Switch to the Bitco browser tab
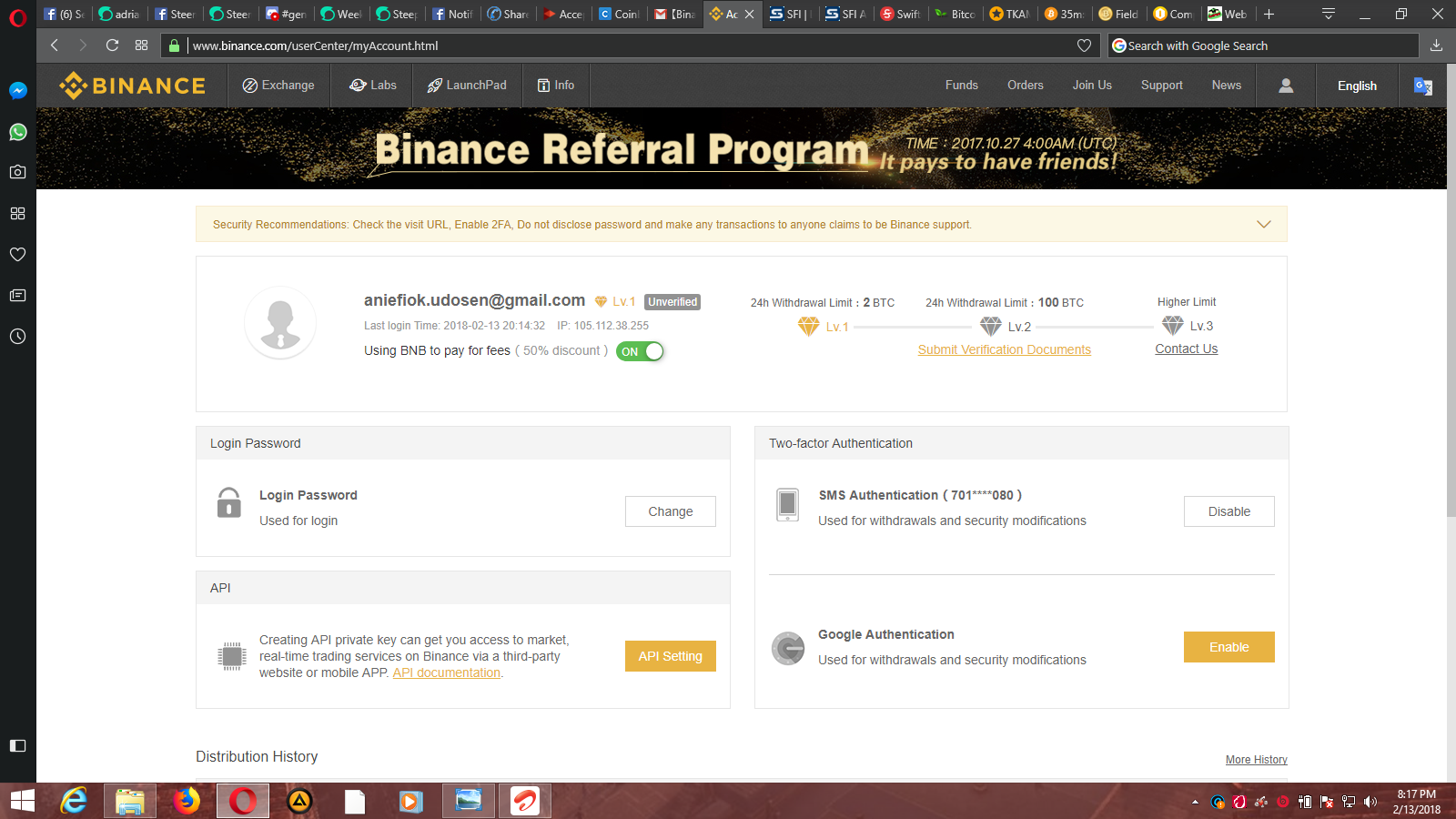The width and height of the screenshot is (1456, 819). [955, 14]
